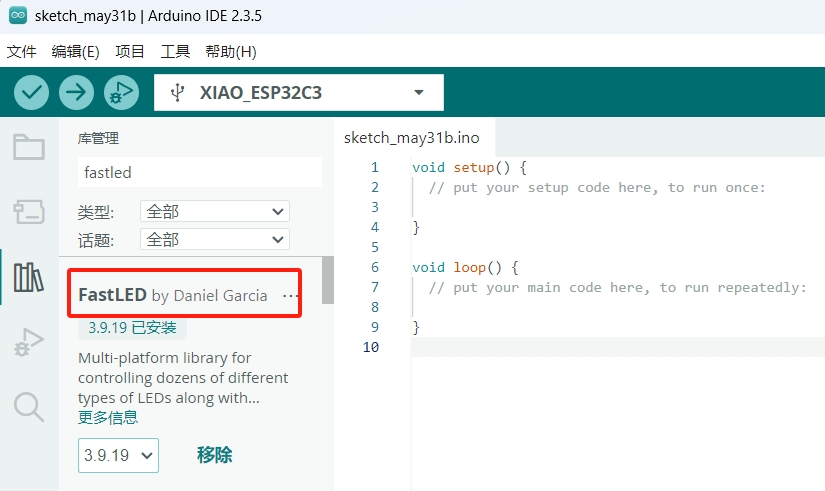This screenshot has height=491, width=825.
Task: Click the Upload arrow button
Action: [76, 93]
